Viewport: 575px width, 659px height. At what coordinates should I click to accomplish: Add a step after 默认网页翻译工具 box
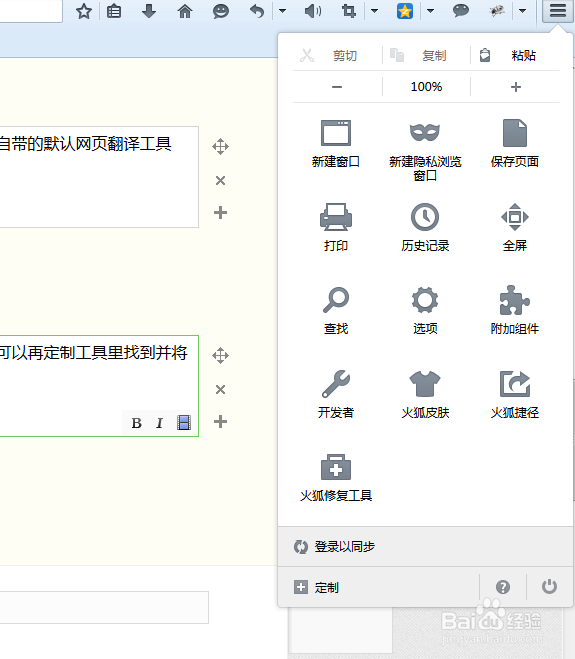click(220, 213)
